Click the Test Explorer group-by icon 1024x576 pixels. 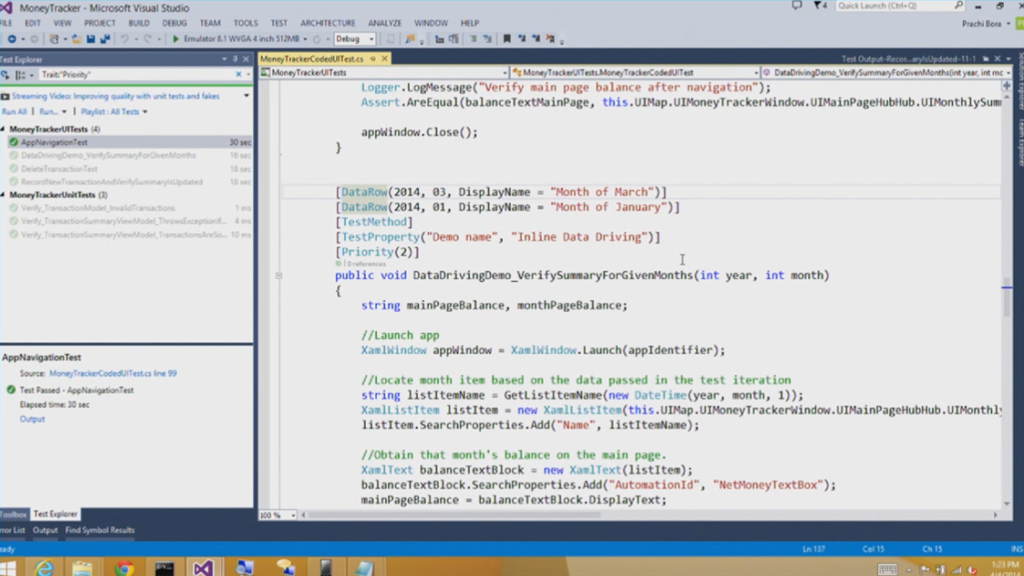click(21, 75)
